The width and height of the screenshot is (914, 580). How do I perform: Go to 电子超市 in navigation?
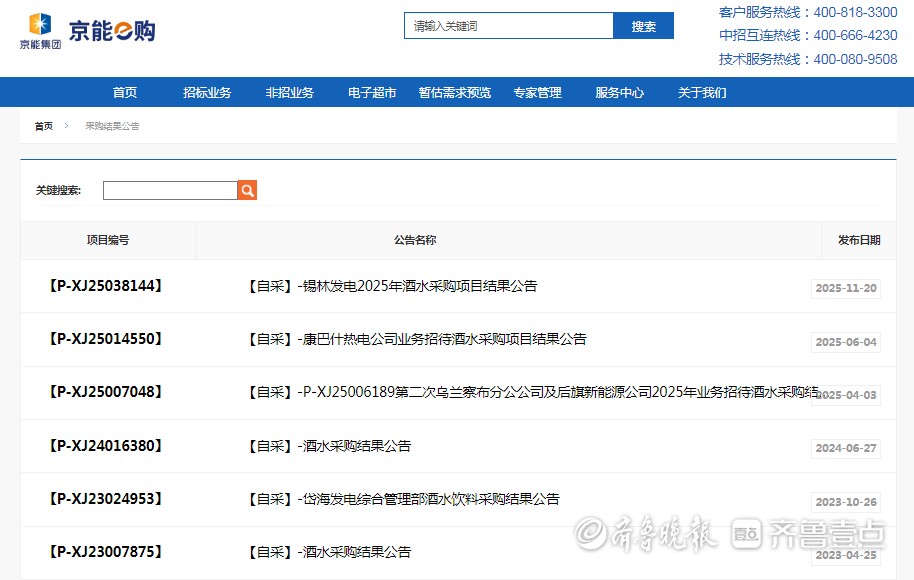[372, 93]
